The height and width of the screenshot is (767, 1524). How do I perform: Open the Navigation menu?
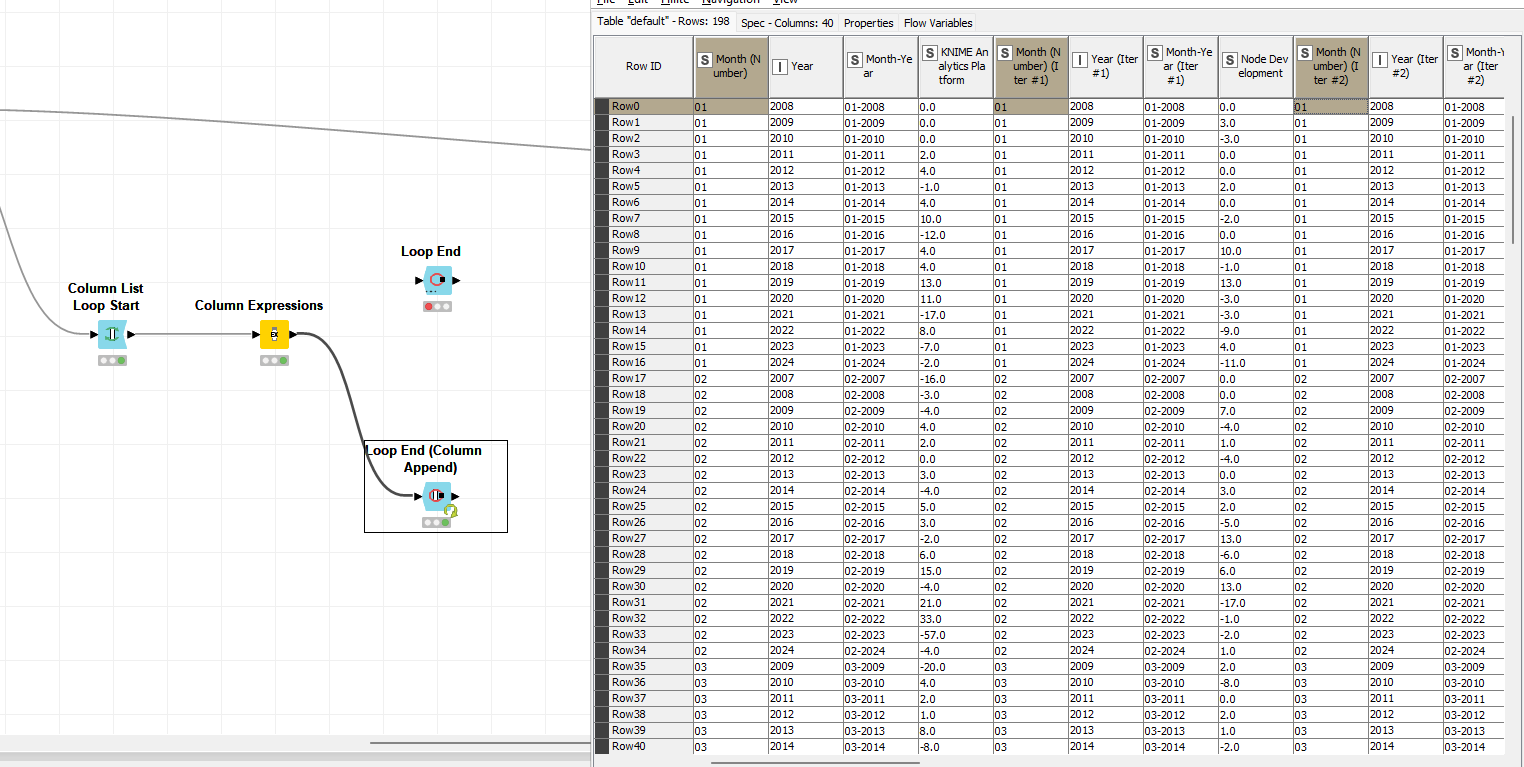[731, 3]
